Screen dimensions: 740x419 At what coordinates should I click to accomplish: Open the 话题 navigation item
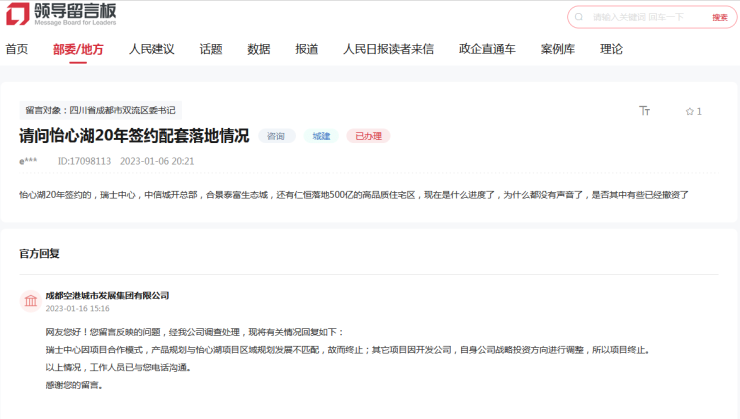coord(211,49)
